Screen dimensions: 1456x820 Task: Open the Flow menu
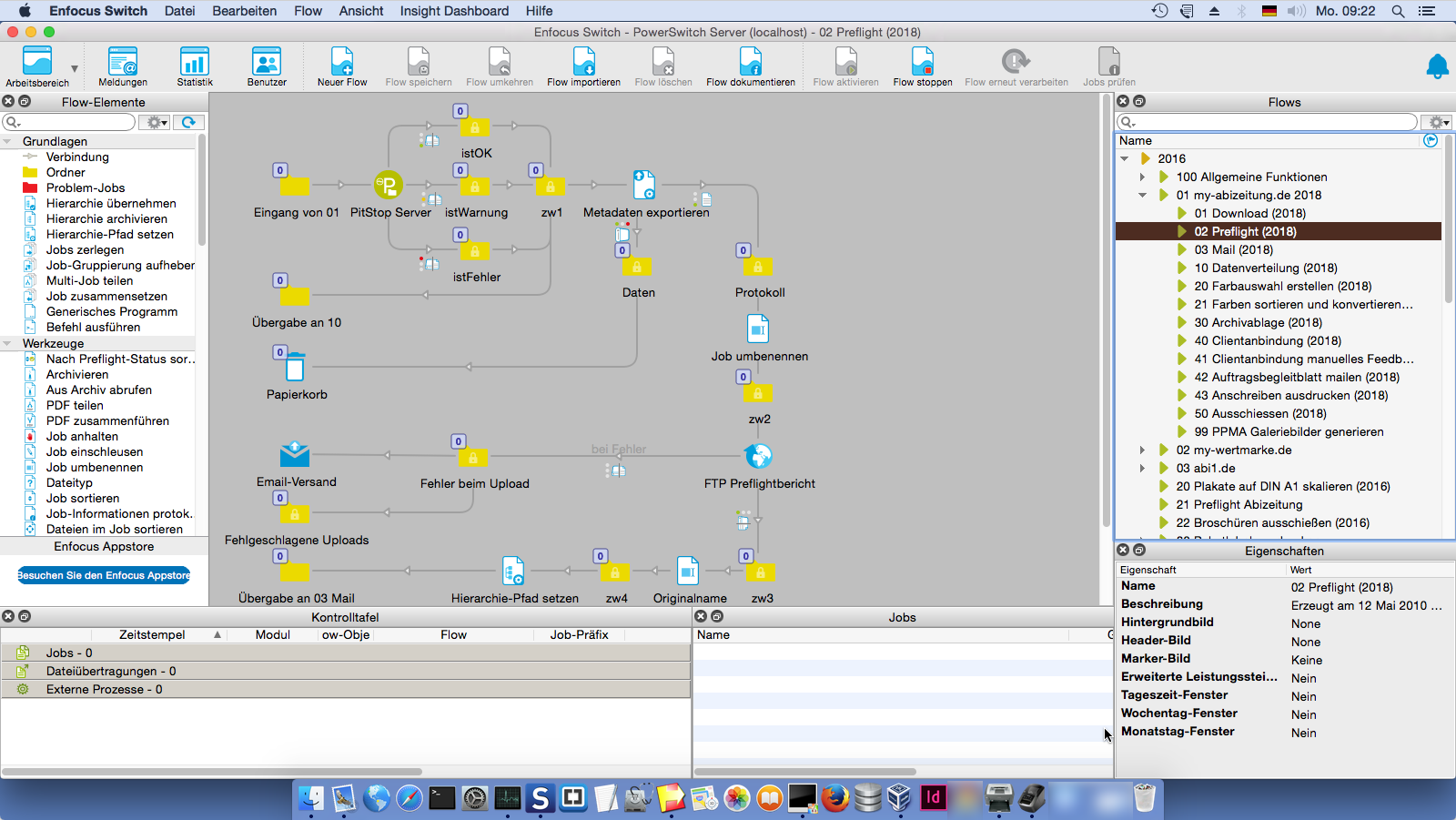coord(308,11)
